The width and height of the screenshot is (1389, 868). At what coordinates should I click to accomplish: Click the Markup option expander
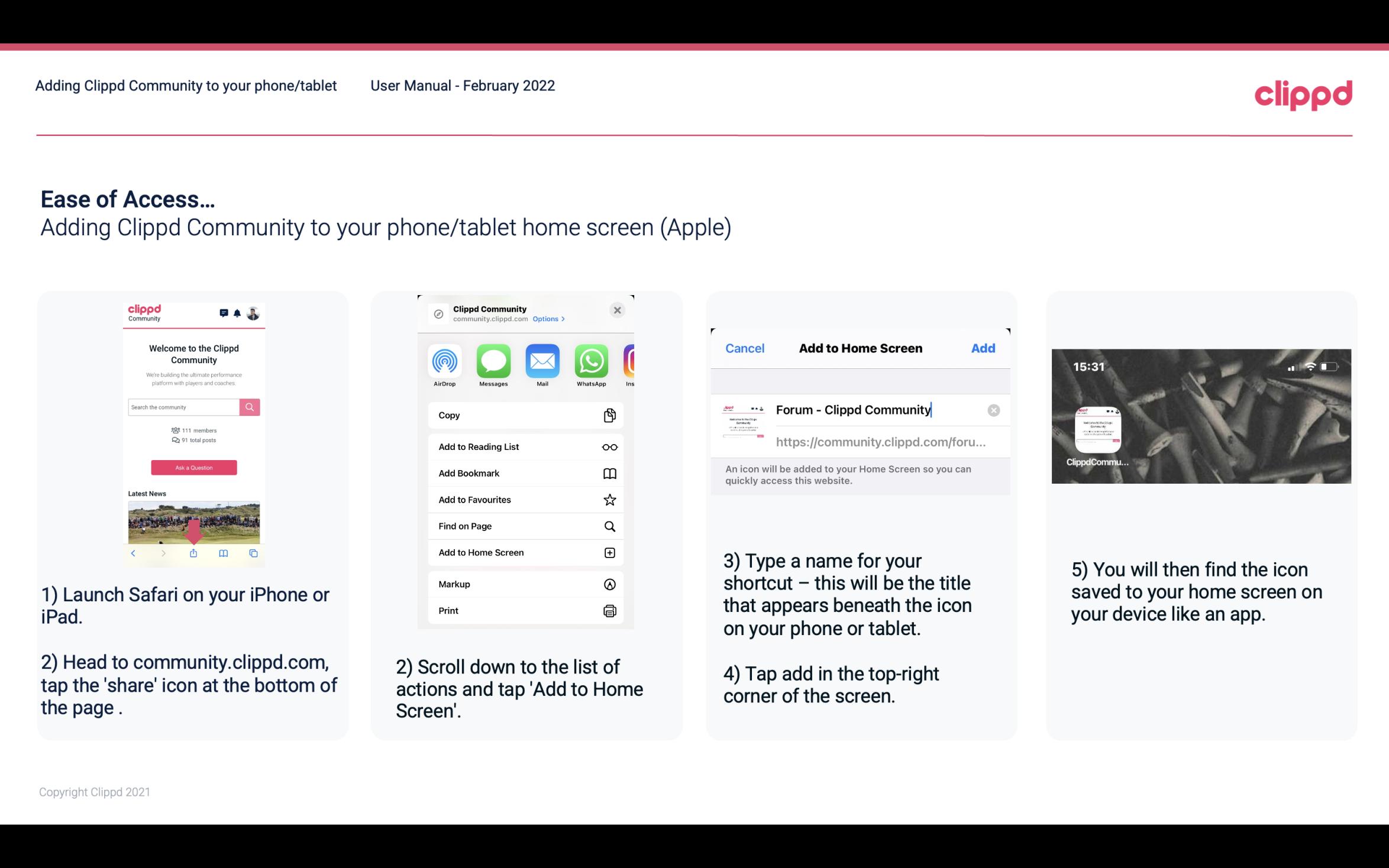608,584
